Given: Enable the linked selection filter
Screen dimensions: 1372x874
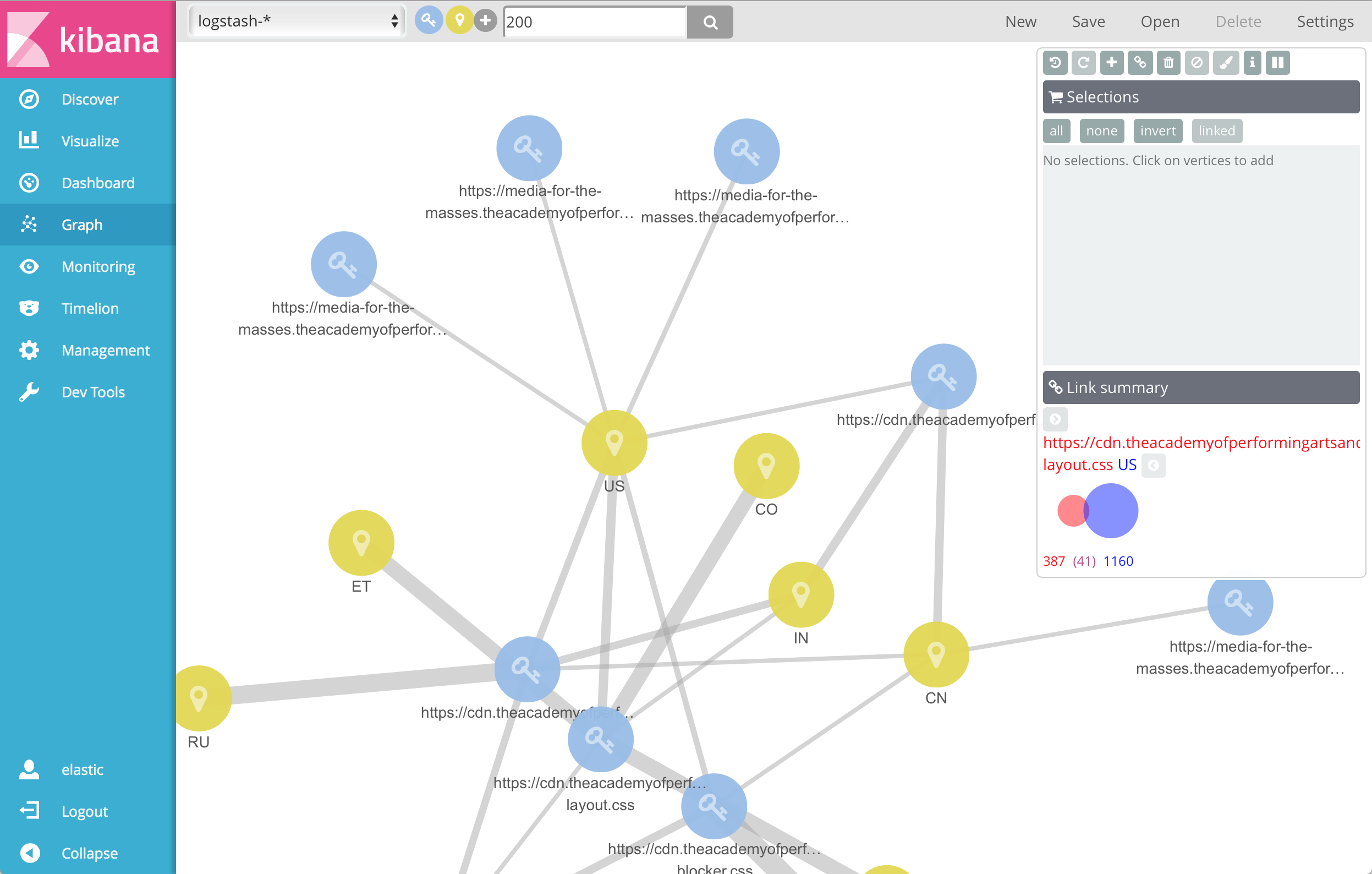Looking at the screenshot, I should [1216, 130].
